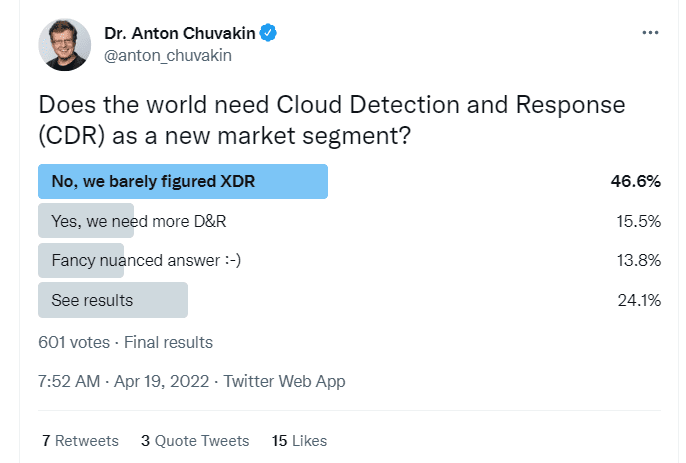Image resolution: width=686 pixels, height=463 pixels.
Task: Click Anton Chuvakin's profile picture
Action: (x=65, y=44)
